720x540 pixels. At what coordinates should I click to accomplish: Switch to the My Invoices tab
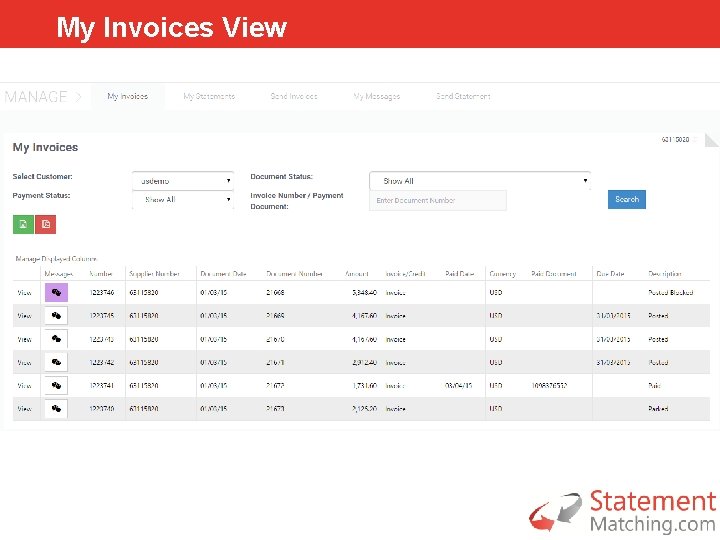click(128, 96)
